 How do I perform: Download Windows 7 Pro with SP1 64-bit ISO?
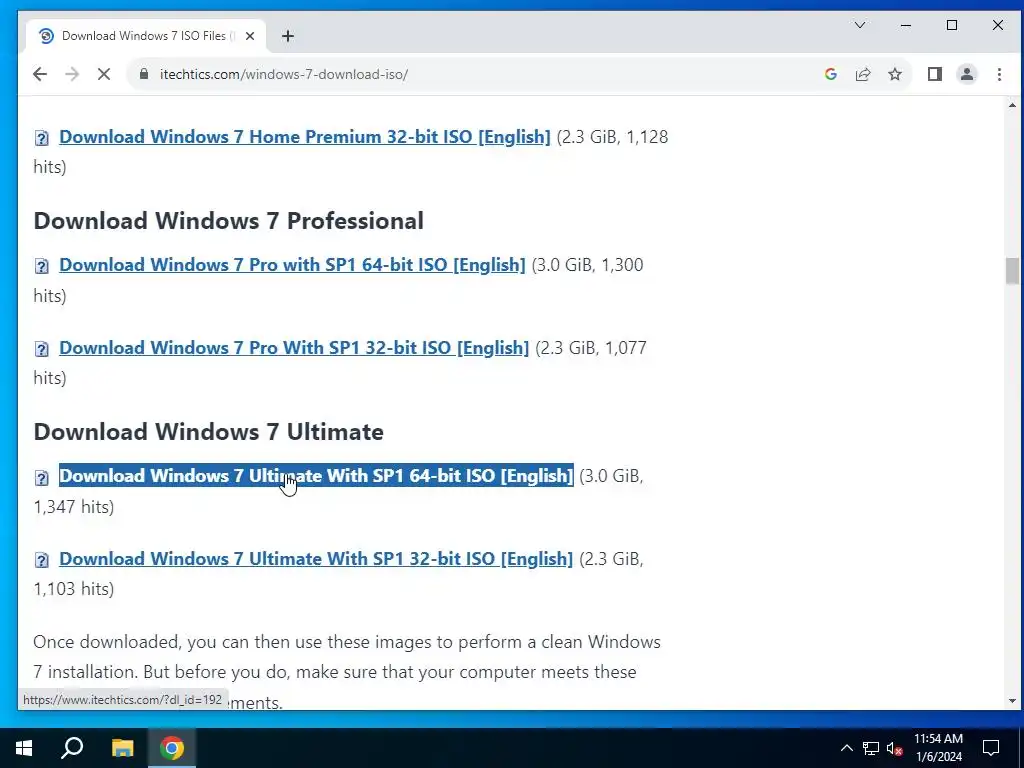click(293, 265)
